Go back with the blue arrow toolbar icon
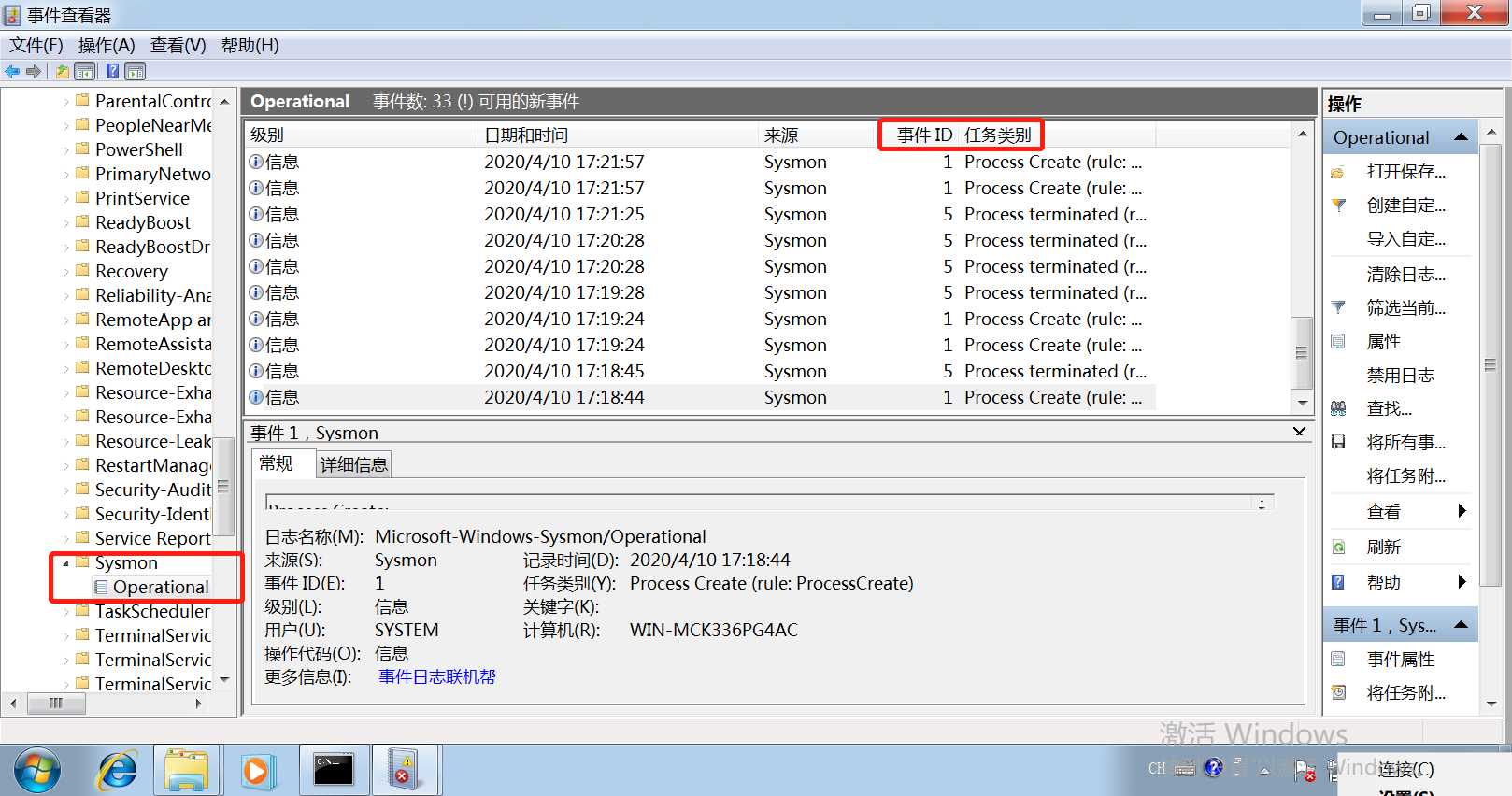The image size is (1512, 796). pos(12,71)
